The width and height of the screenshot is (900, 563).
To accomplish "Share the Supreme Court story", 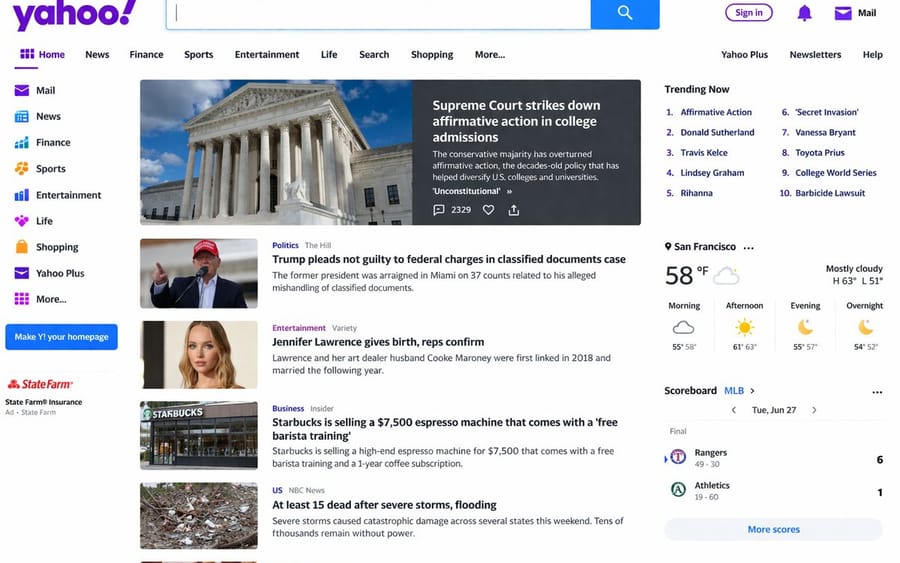I will tap(514, 210).
